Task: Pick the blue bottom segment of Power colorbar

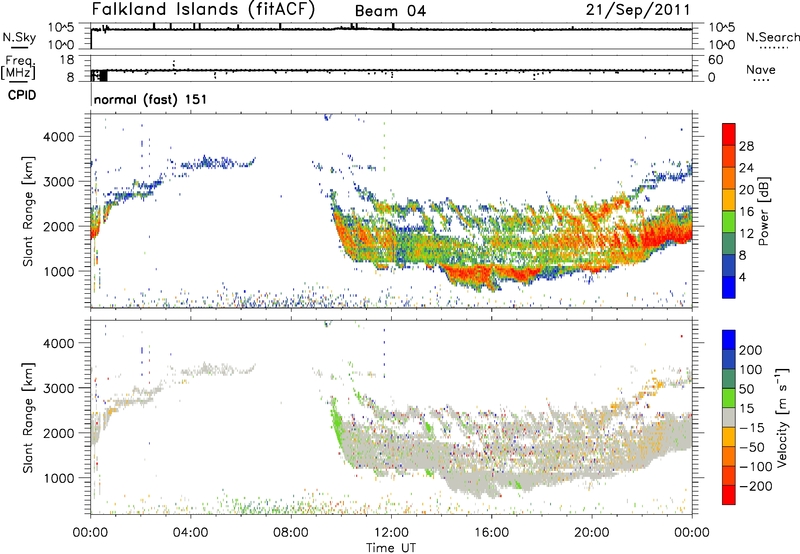Action: point(729,286)
